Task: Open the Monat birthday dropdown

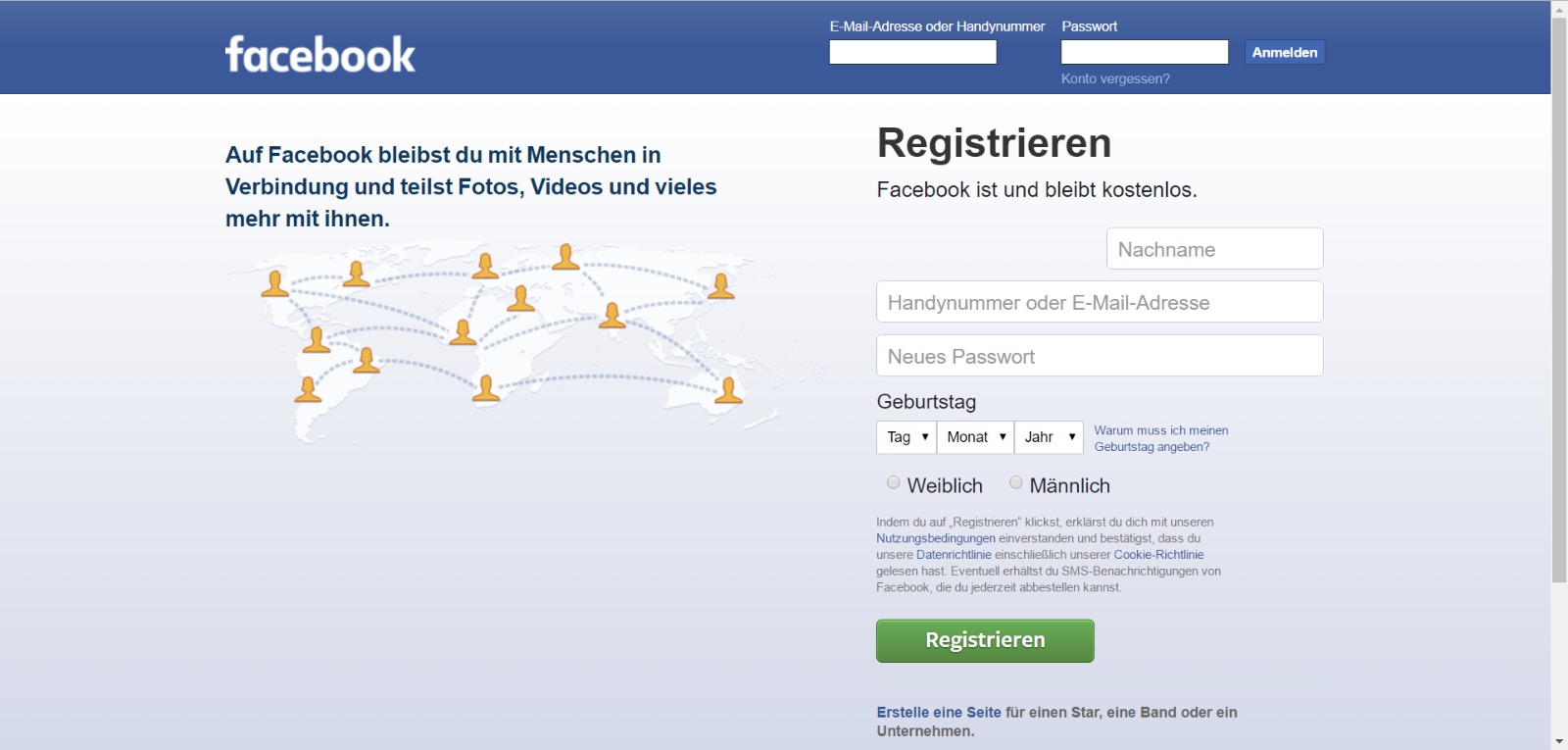Action: pos(975,437)
